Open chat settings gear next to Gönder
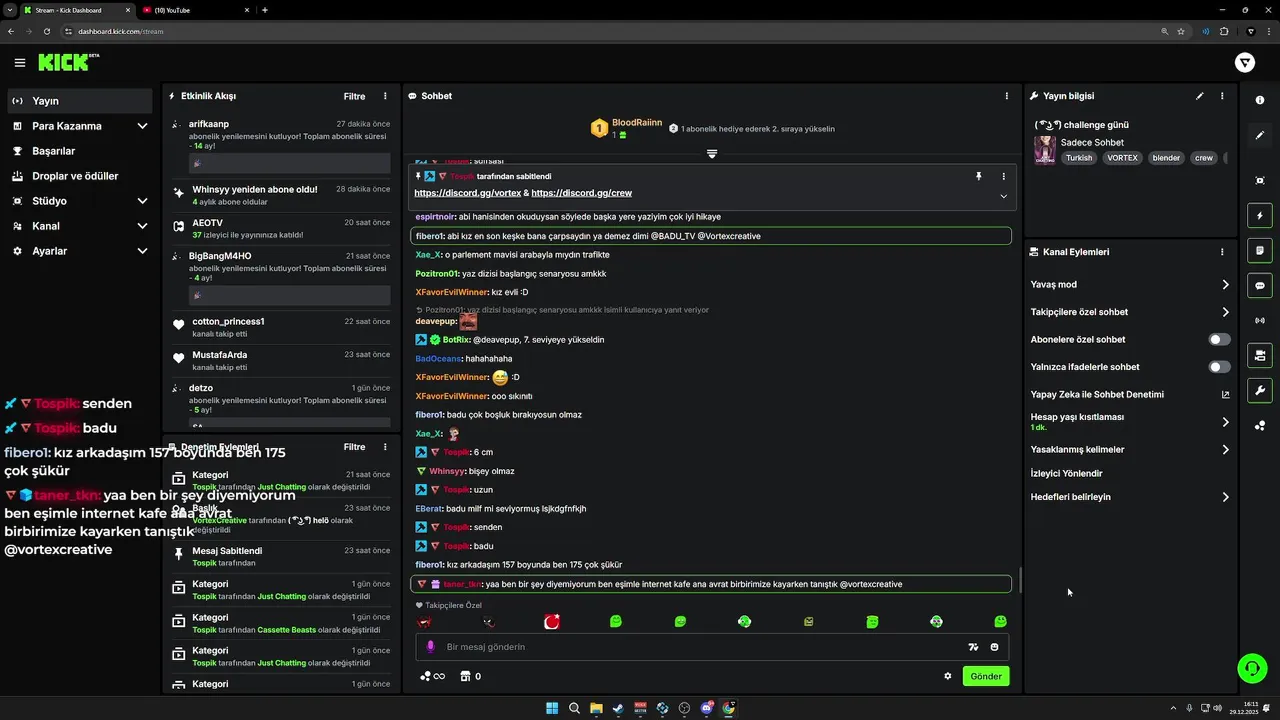 click(x=948, y=676)
